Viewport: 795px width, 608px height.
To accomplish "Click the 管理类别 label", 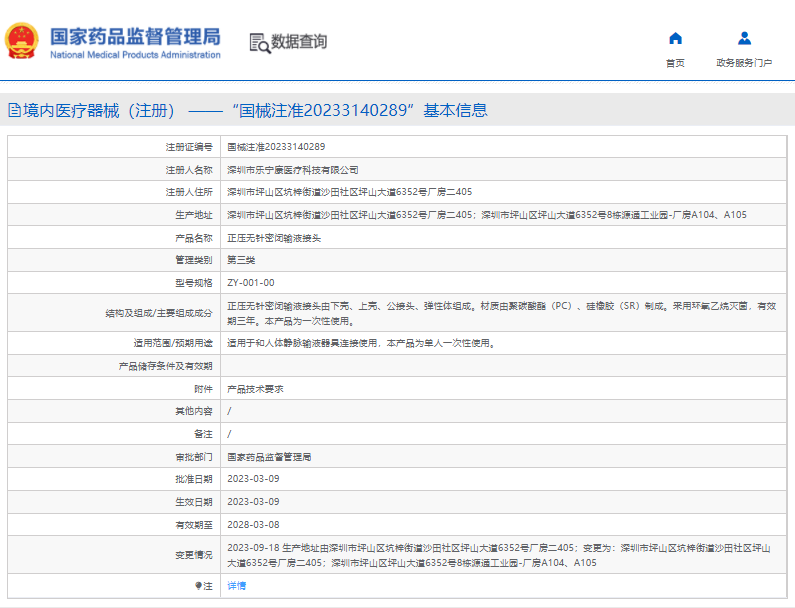I will click(x=194, y=260).
